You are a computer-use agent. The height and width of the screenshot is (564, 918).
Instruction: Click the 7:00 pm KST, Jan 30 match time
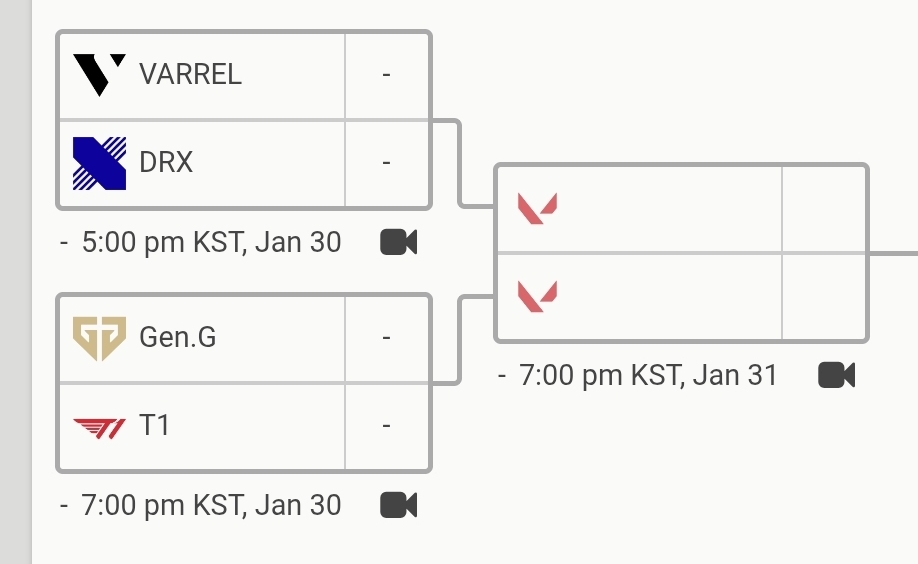click(211, 505)
